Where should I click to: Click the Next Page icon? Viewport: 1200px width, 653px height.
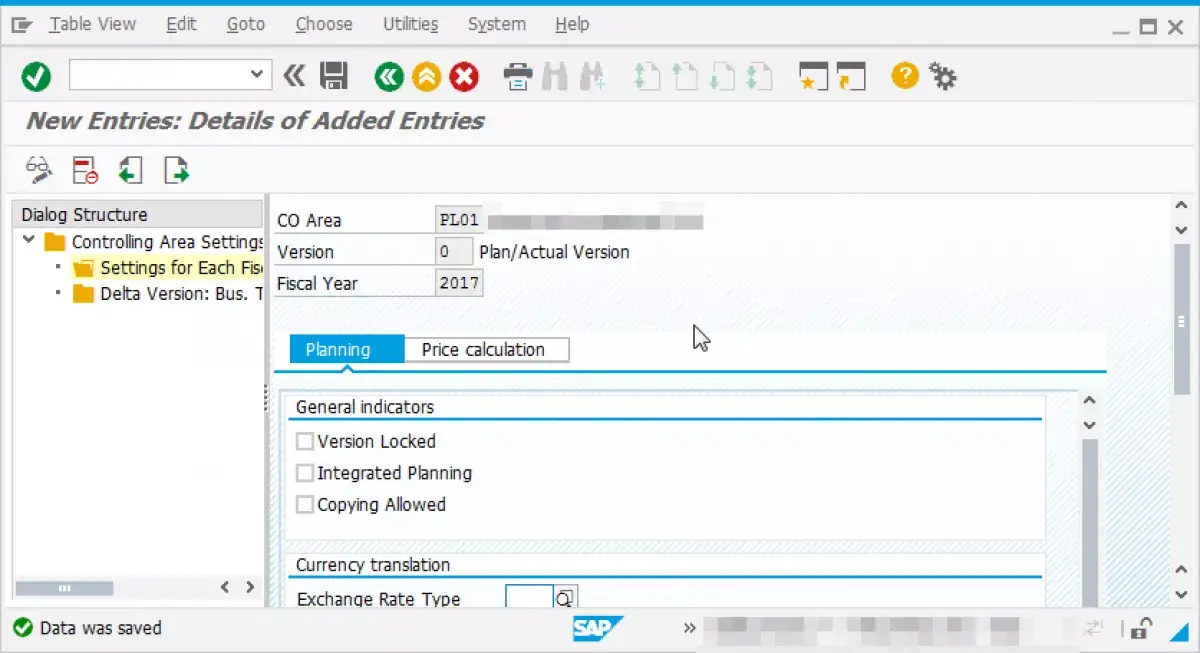coord(722,76)
